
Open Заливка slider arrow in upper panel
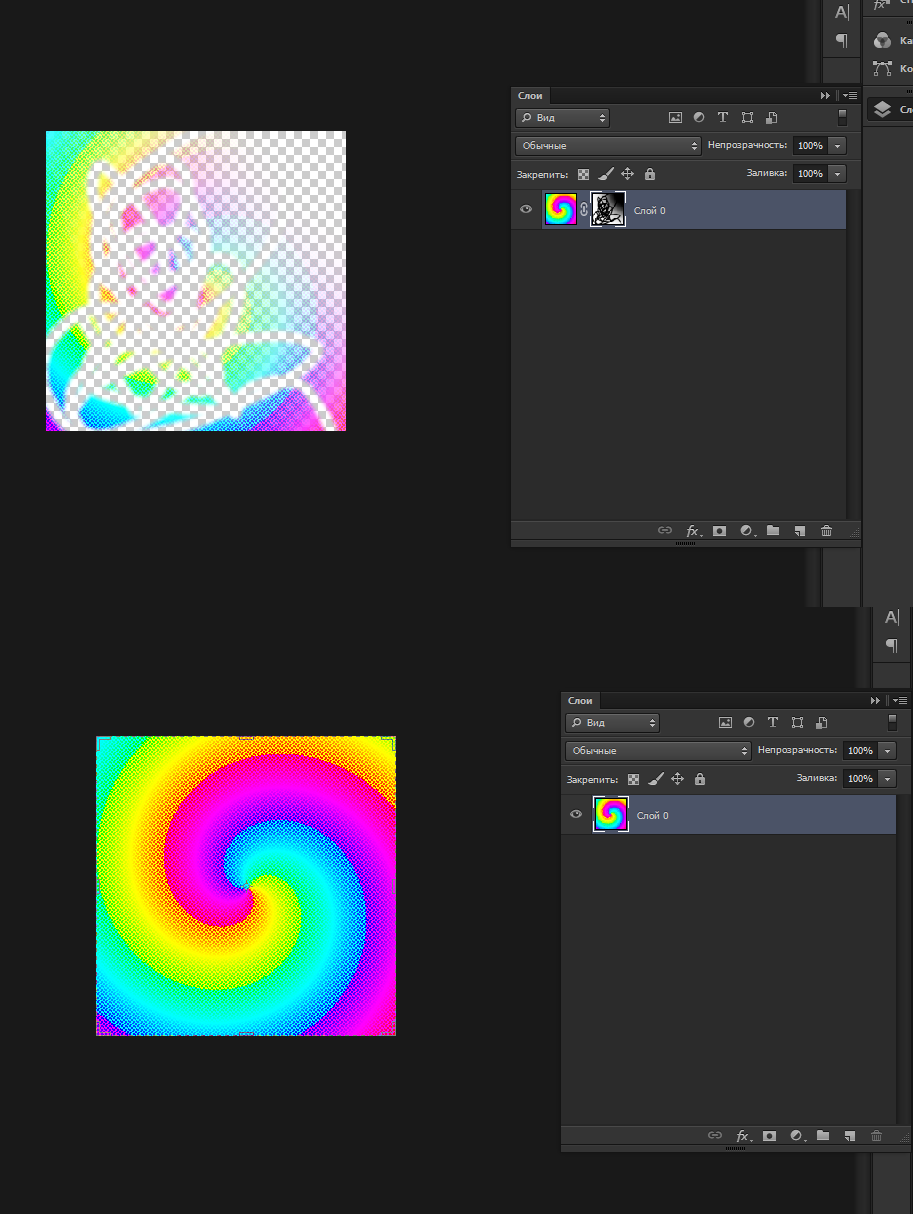(837, 174)
